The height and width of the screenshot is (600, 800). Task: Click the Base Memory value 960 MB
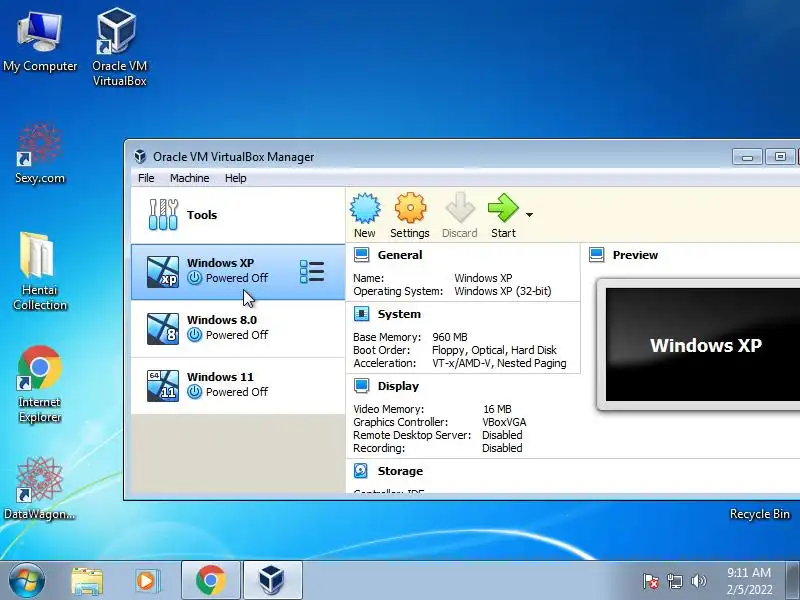[450, 337]
